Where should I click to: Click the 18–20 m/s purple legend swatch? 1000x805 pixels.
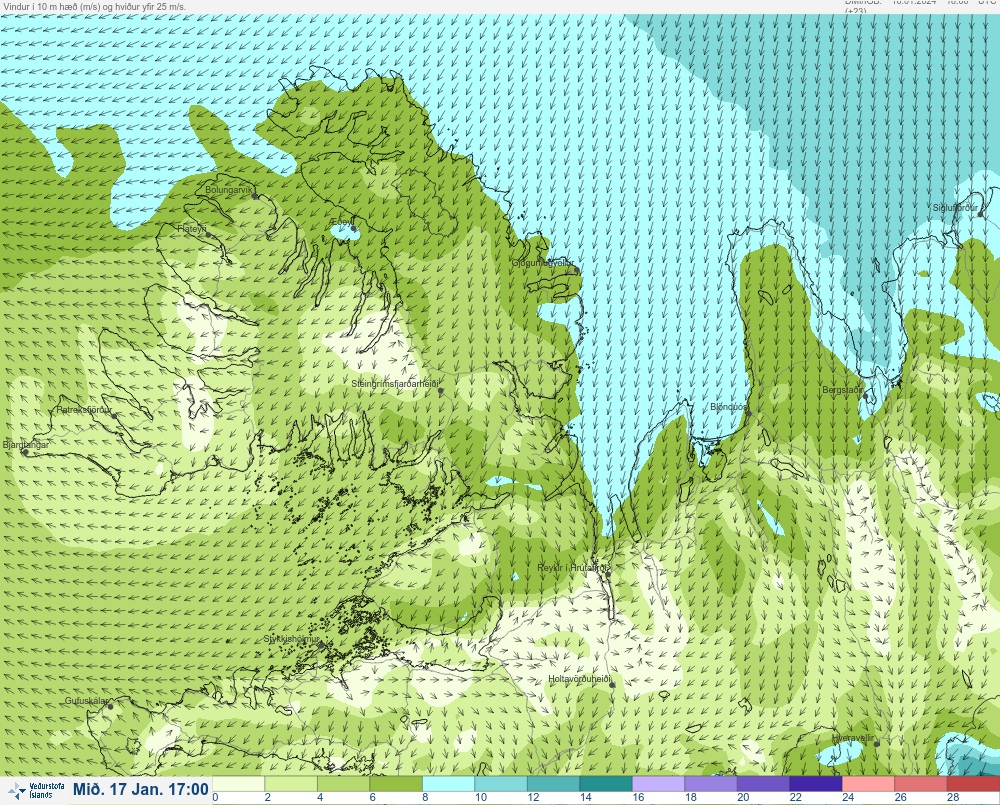[x=710, y=784]
